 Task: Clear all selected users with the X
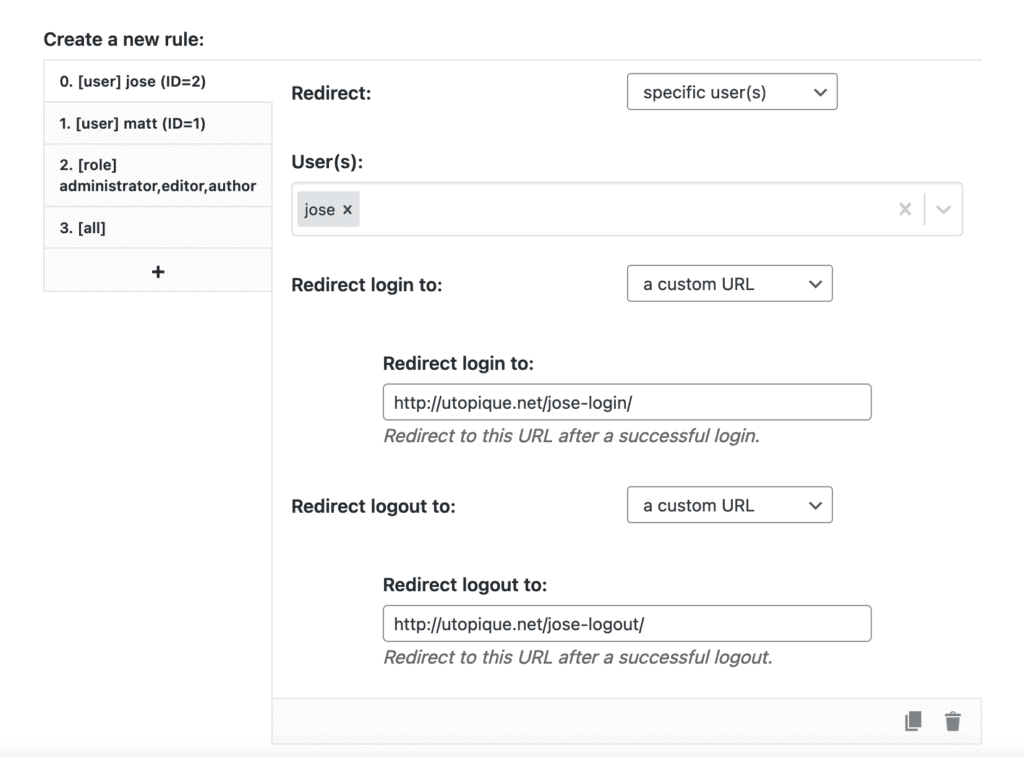point(905,209)
